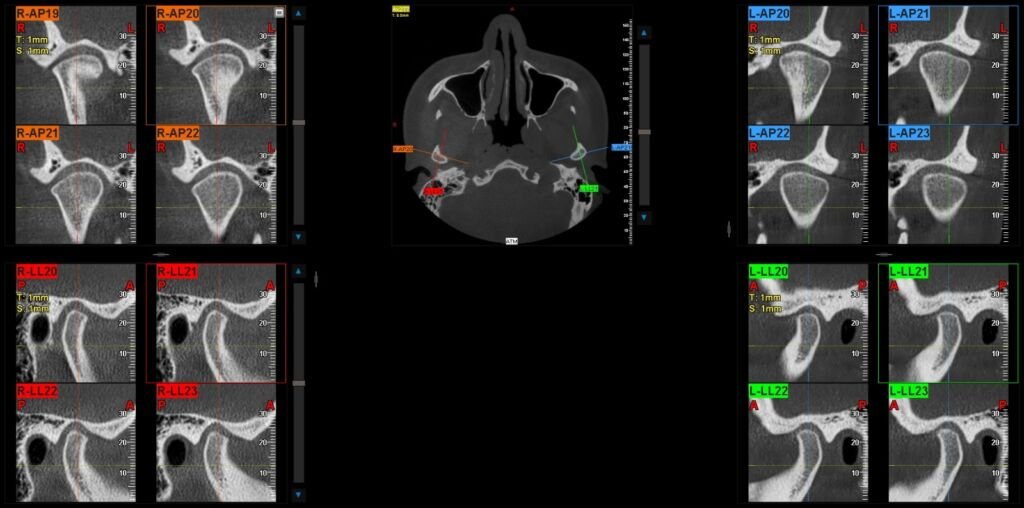Viewport: 1024px width, 508px height.
Task: Select the L-LL21 slice image
Action: pos(945,323)
